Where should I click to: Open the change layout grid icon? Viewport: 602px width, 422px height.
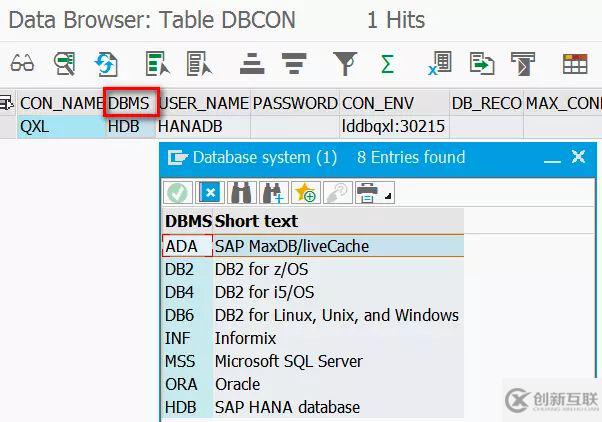click(x=575, y=64)
